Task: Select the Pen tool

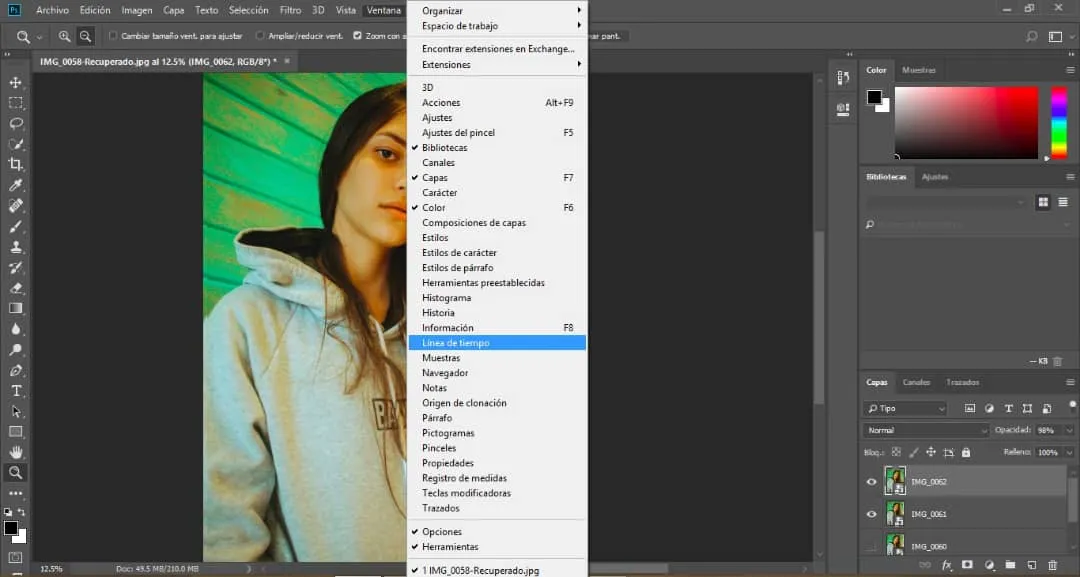Action: pyautogui.click(x=15, y=370)
